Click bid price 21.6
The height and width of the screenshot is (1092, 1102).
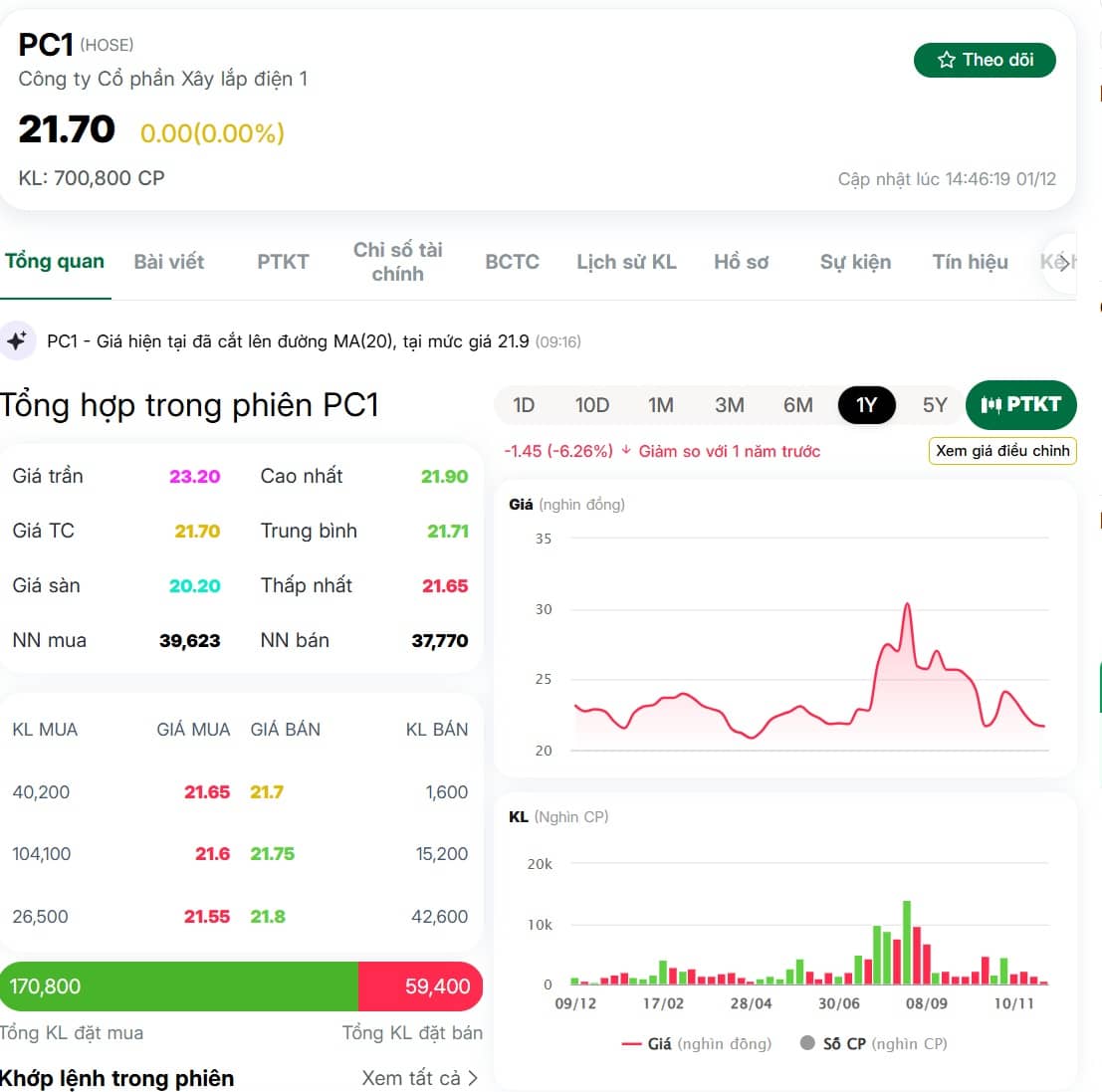[x=212, y=854]
